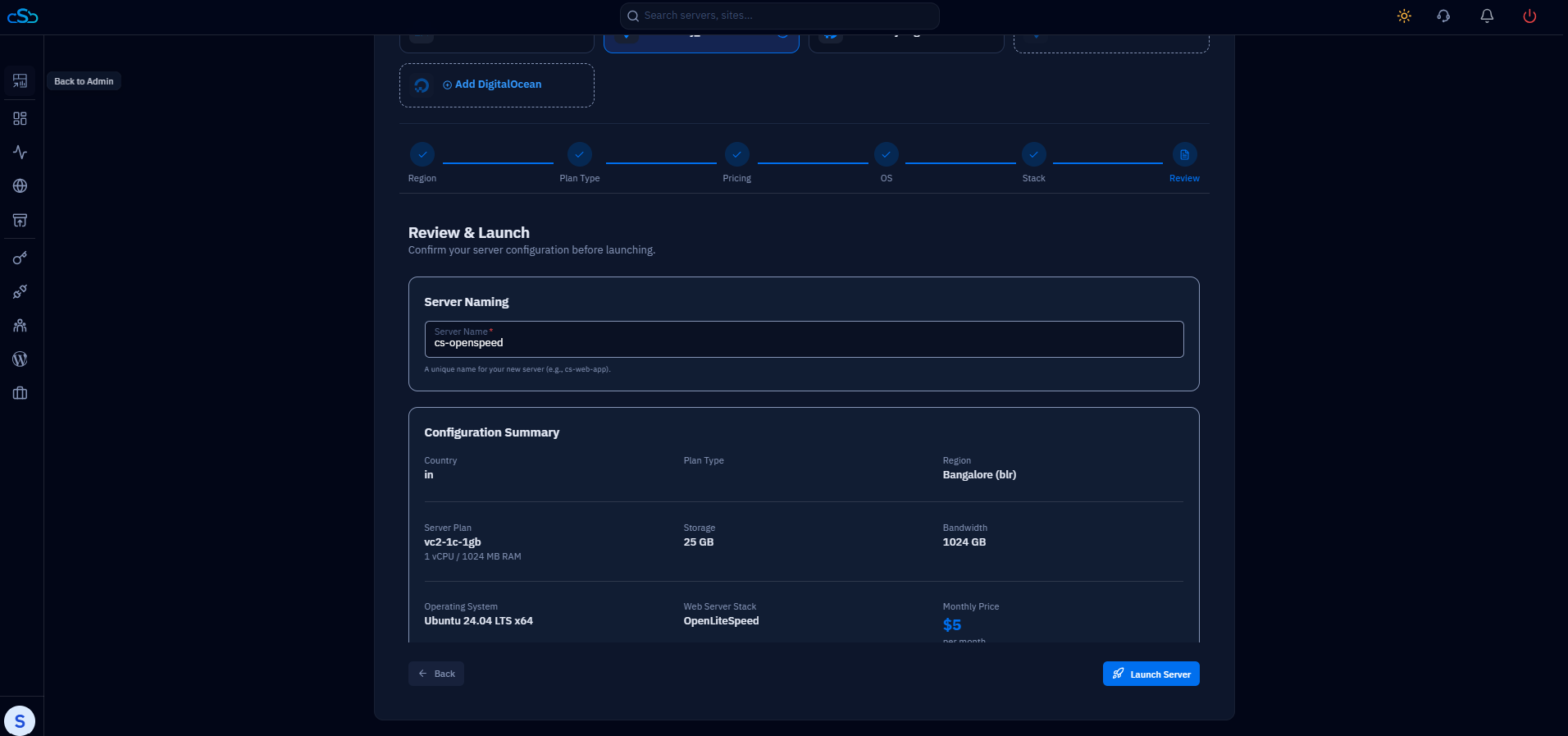Open the activity monitoring pulse icon

(21, 153)
